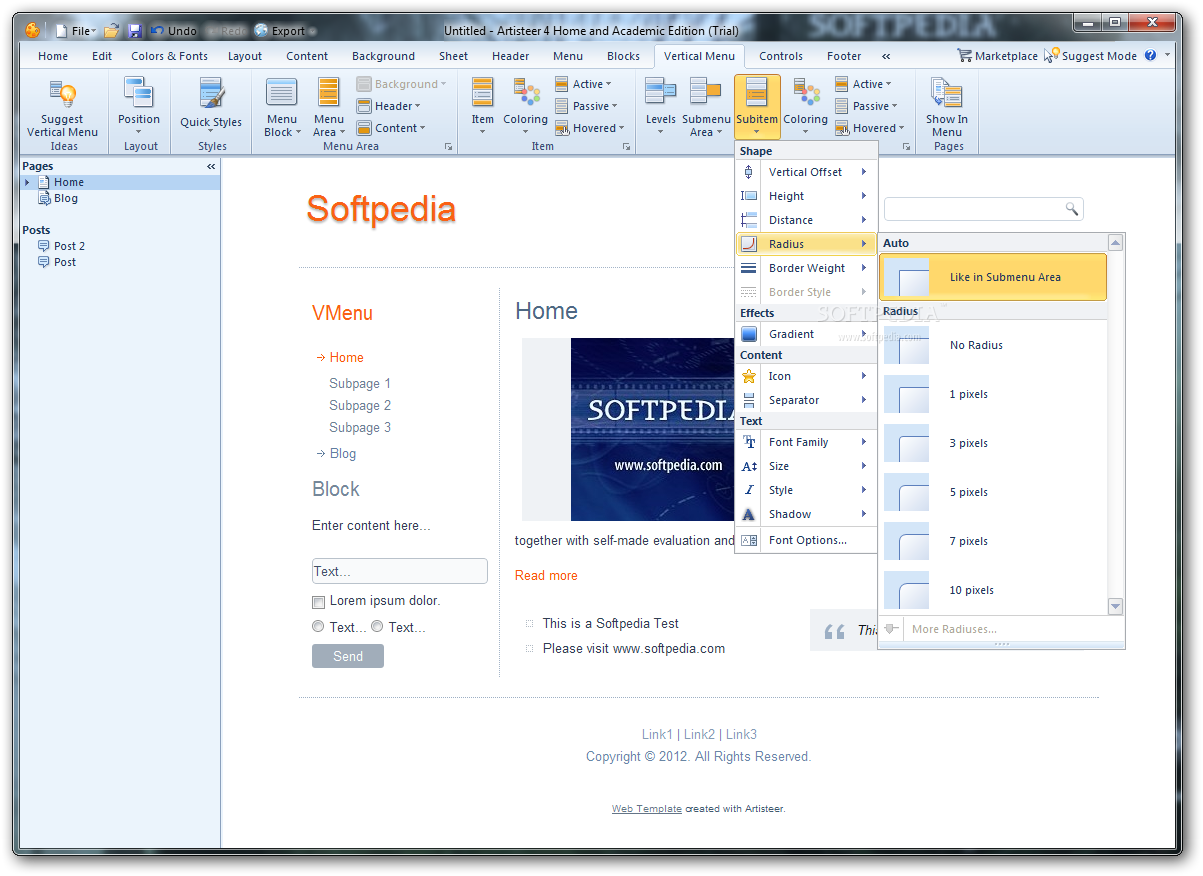Click the Web Template link
Screen dimensions: 1203x876
pos(647,809)
